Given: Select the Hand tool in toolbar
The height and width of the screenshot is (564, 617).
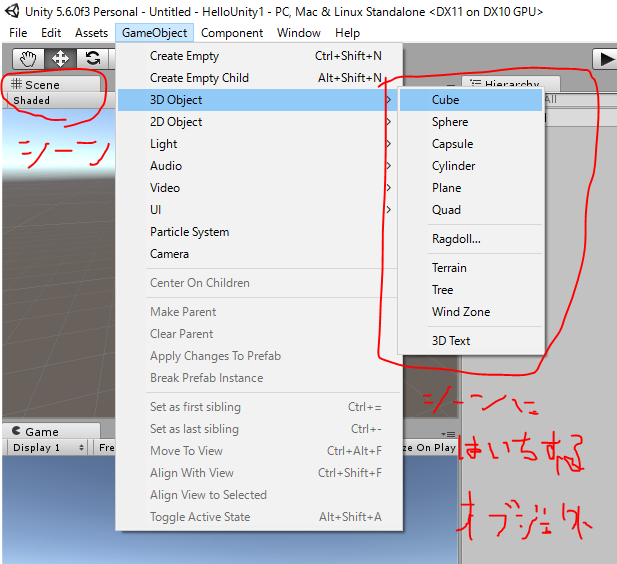Looking at the screenshot, I should pyautogui.click(x=28, y=59).
